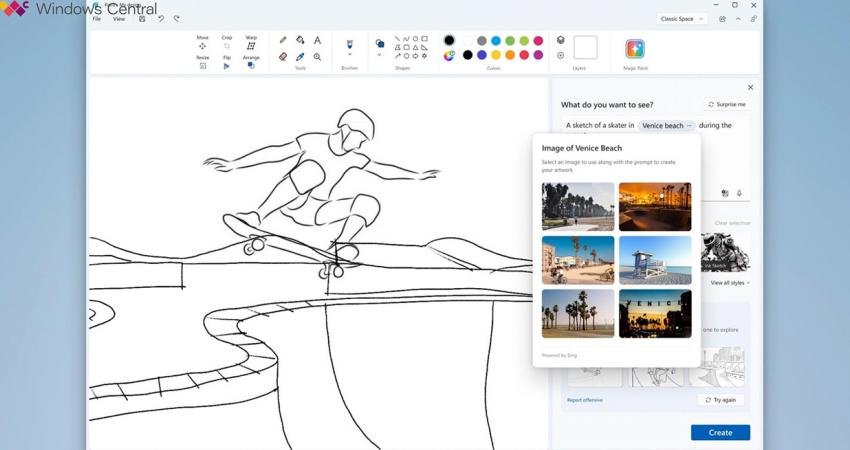Screen dimensions: 850x450
Task: Pick the red color swatch
Action: tap(524, 55)
